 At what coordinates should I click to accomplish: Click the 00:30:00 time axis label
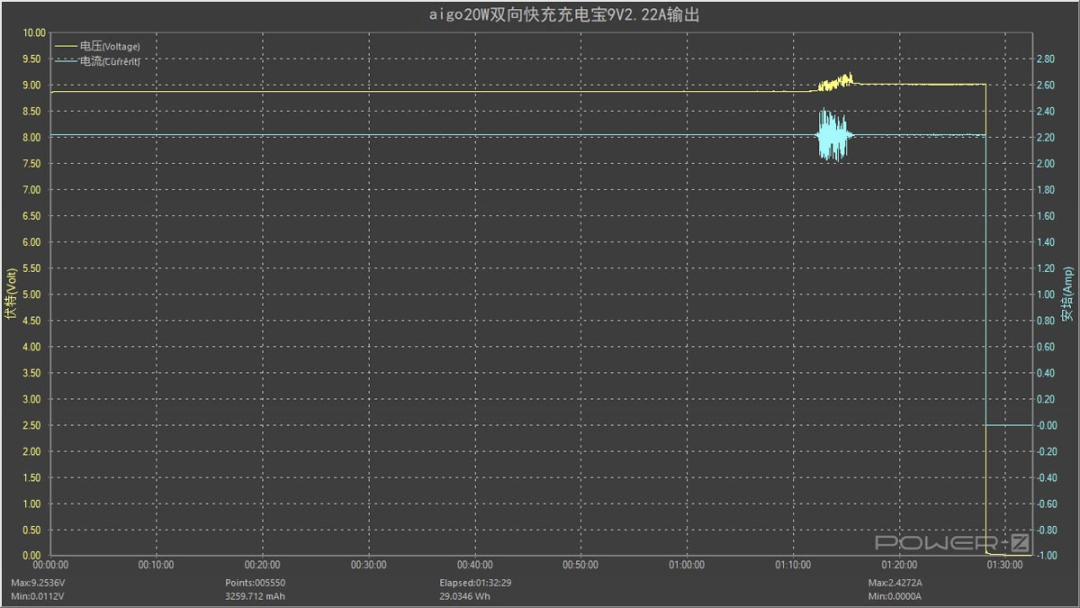point(368,565)
